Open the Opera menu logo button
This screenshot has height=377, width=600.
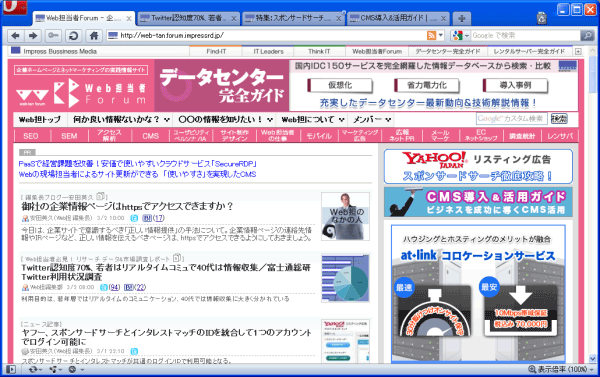[x=15, y=7]
